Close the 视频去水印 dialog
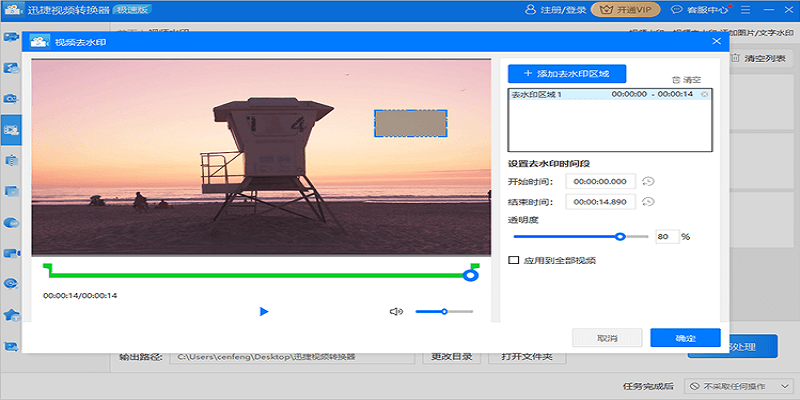Viewport: 800px width, 400px height. [x=716, y=42]
